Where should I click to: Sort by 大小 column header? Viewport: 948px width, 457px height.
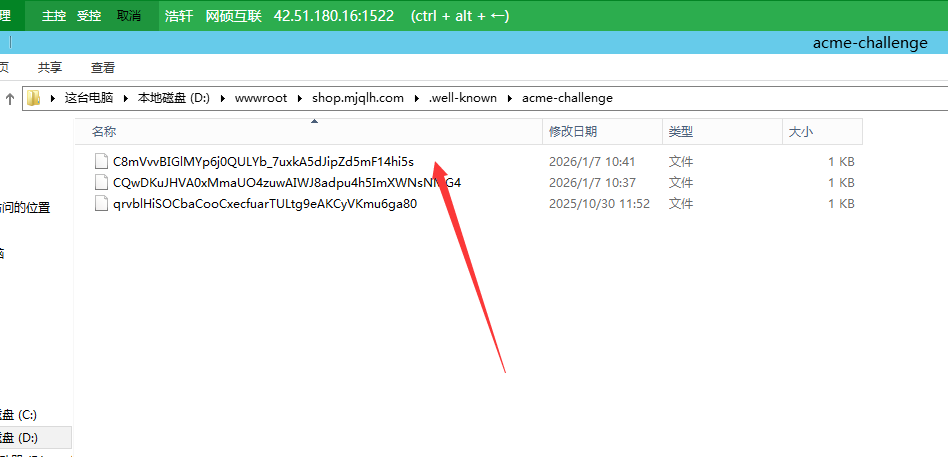822,131
